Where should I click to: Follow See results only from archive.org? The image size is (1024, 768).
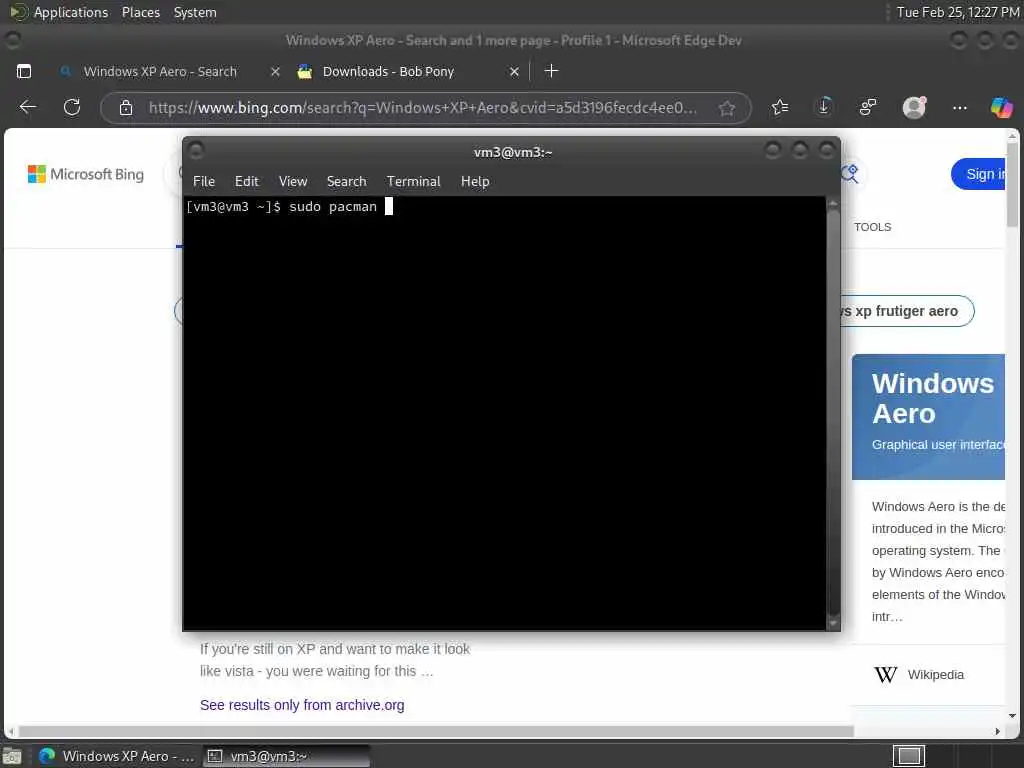(302, 705)
